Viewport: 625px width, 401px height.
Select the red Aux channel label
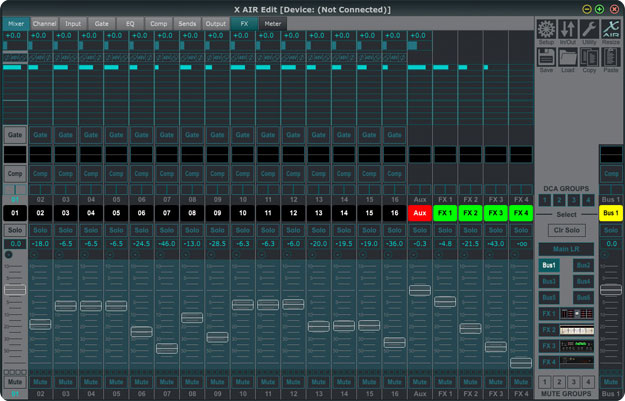point(420,213)
